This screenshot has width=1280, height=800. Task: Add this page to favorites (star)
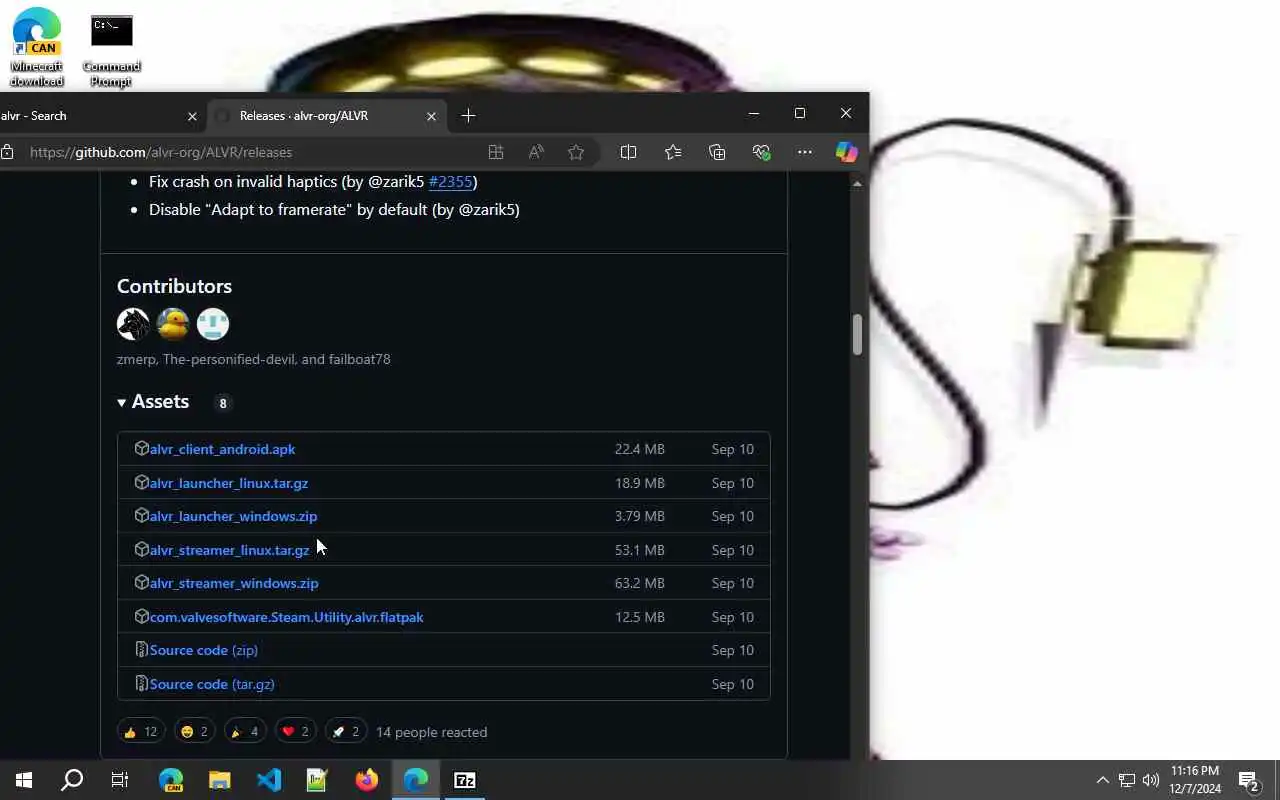pyautogui.click(x=576, y=152)
